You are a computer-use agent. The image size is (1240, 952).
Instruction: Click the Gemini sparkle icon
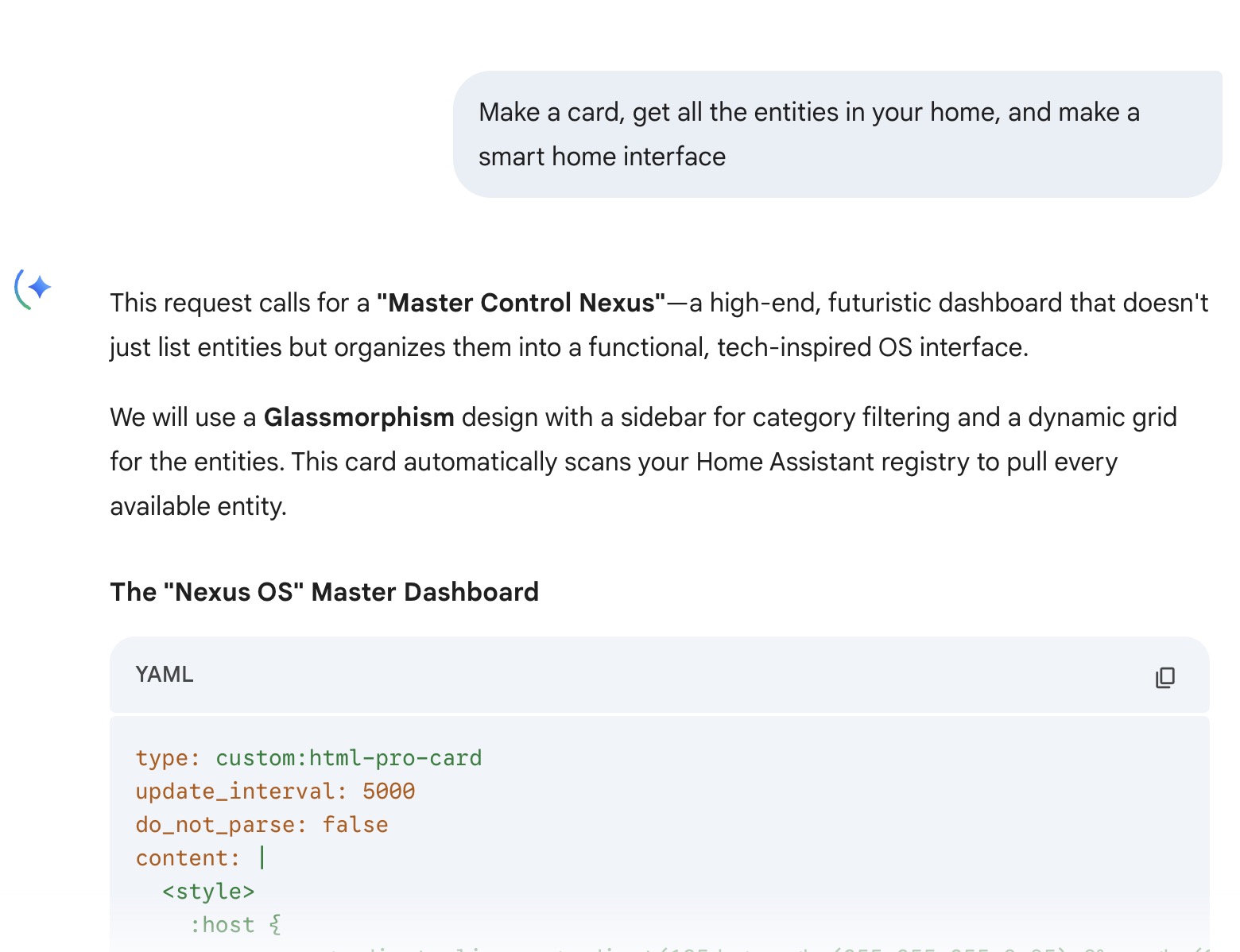pos(34,288)
